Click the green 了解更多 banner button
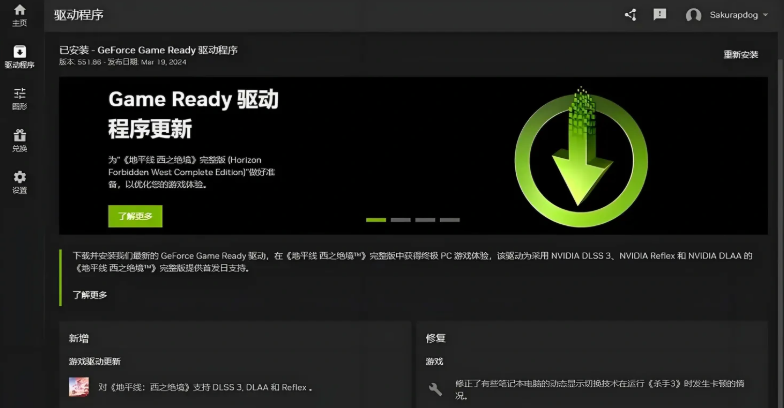 click(x=135, y=216)
